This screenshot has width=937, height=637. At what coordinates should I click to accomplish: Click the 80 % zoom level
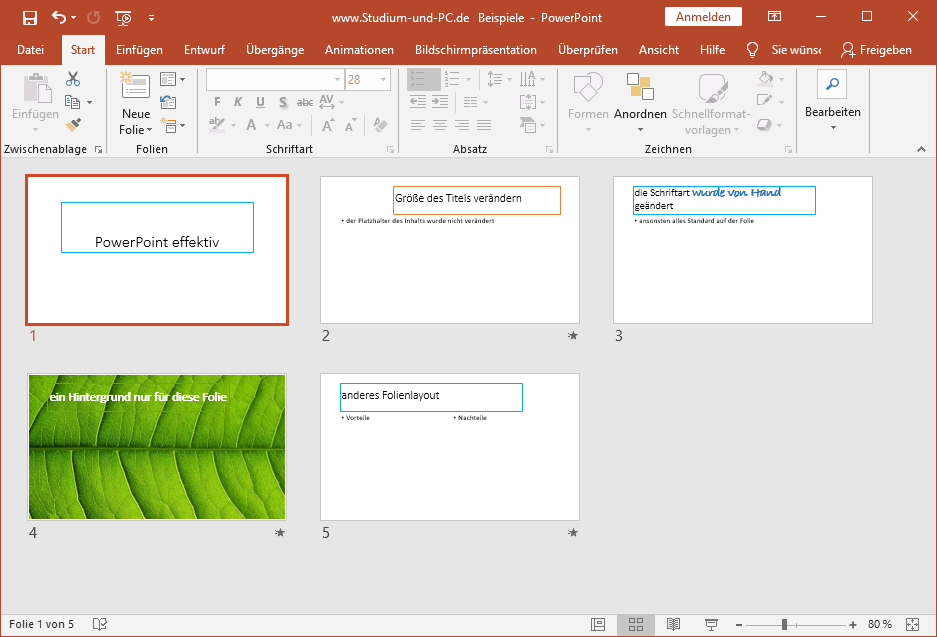(x=880, y=624)
